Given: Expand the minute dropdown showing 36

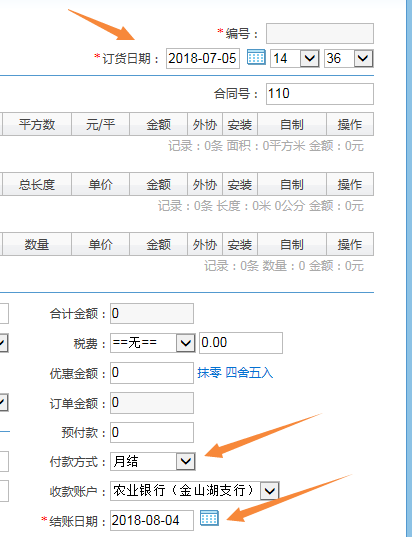Looking at the screenshot, I should [349, 59].
